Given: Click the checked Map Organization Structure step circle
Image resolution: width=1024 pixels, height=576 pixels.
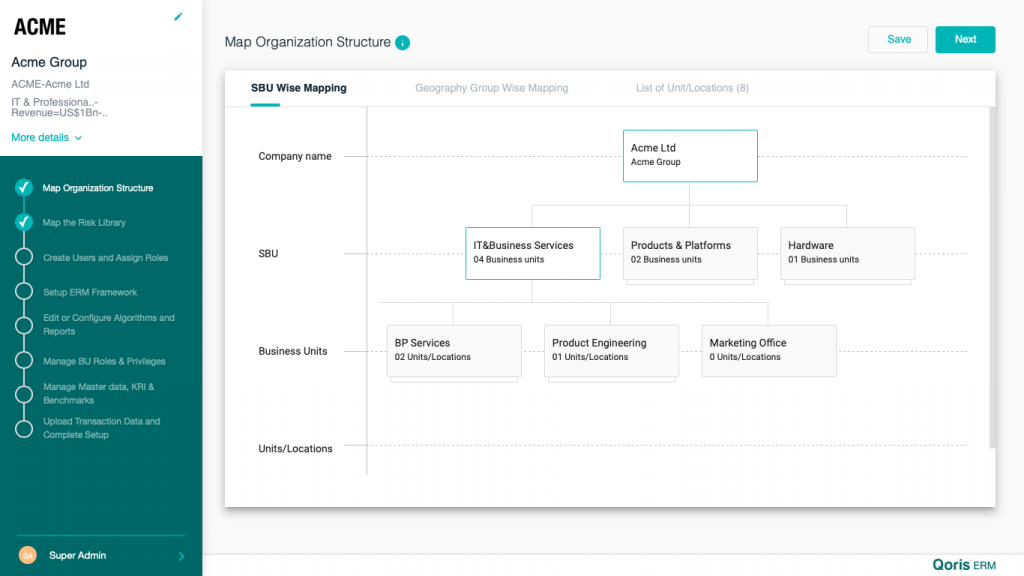Looking at the screenshot, I should (x=24, y=187).
